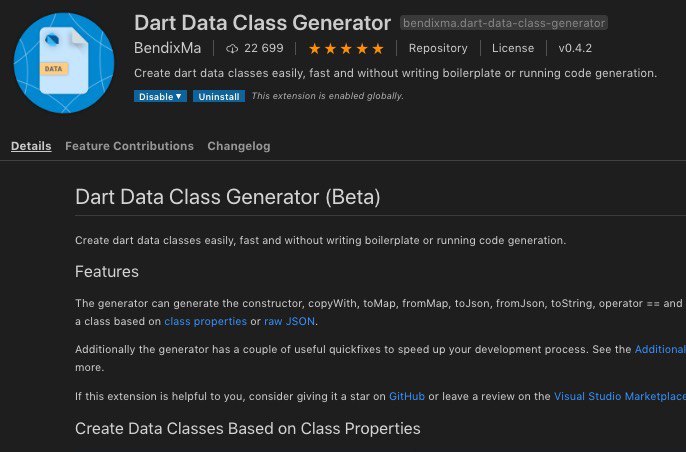Image resolution: width=686 pixels, height=452 pixels.
Task: Follow the 'class properties' link
Action: pyautogui.click(x=206, y=321)
